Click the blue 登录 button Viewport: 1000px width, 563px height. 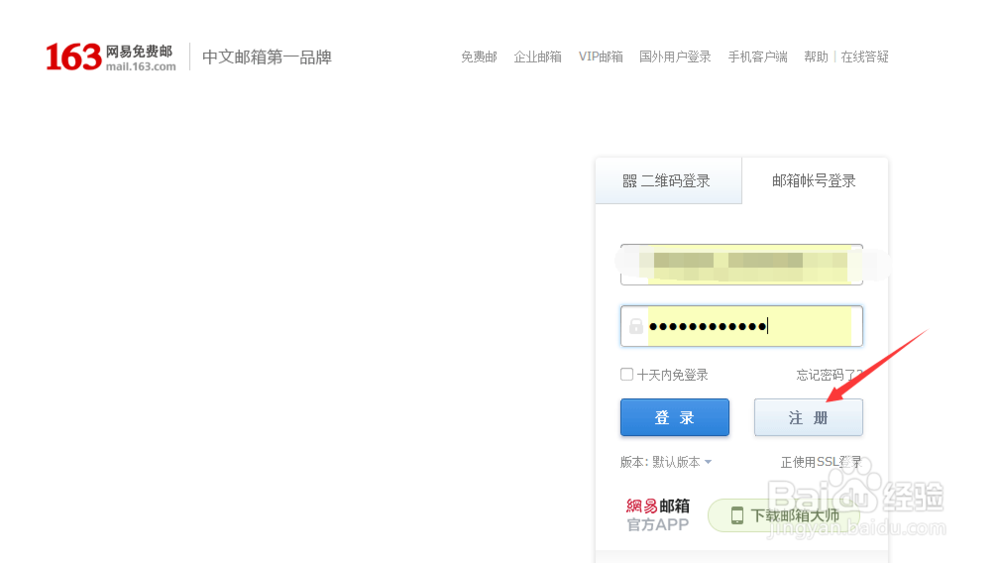pos(675,418)
